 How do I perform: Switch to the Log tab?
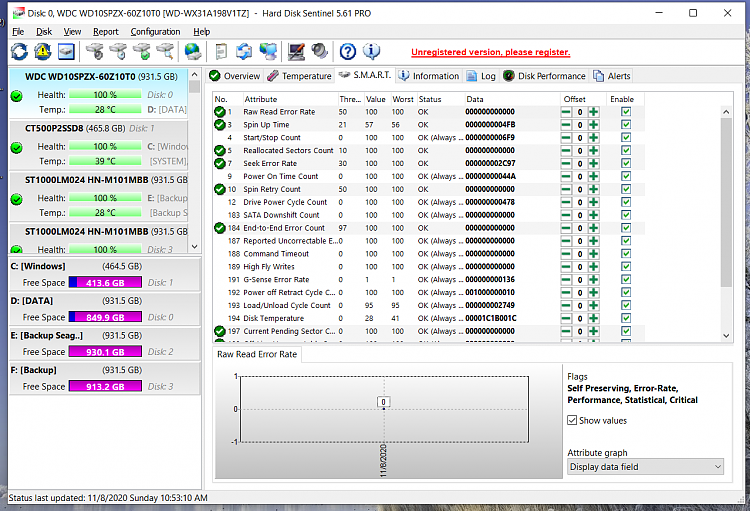[481, 76]
